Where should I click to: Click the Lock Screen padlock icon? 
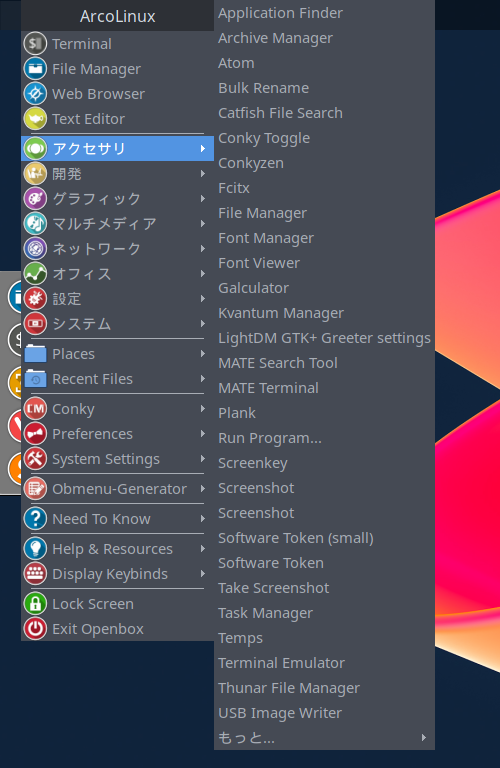35,603
